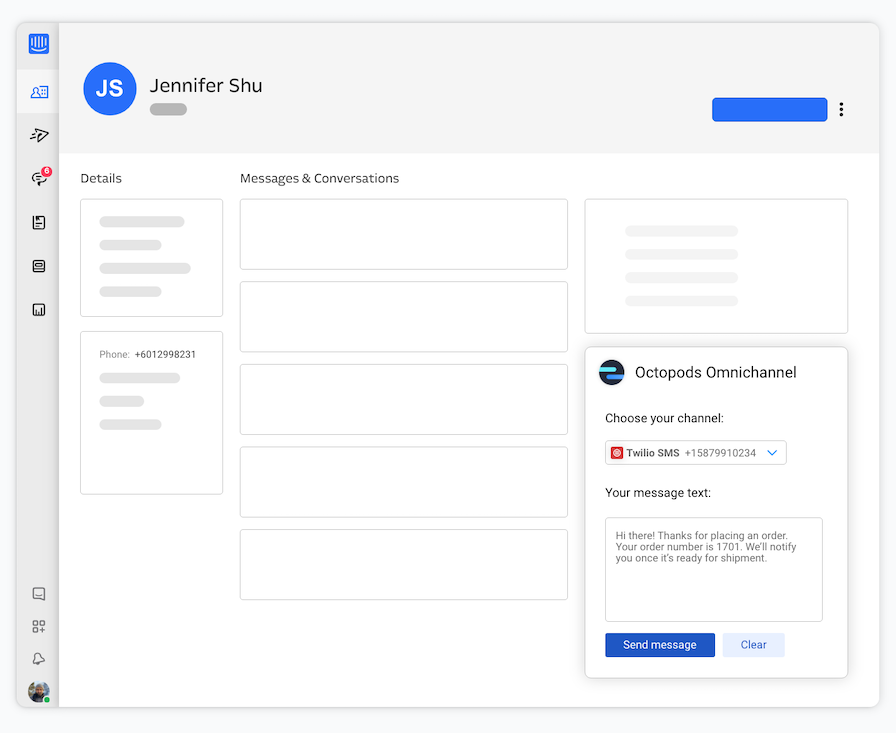Click inside the message text area
896x733 pixels.
point(713,570)
